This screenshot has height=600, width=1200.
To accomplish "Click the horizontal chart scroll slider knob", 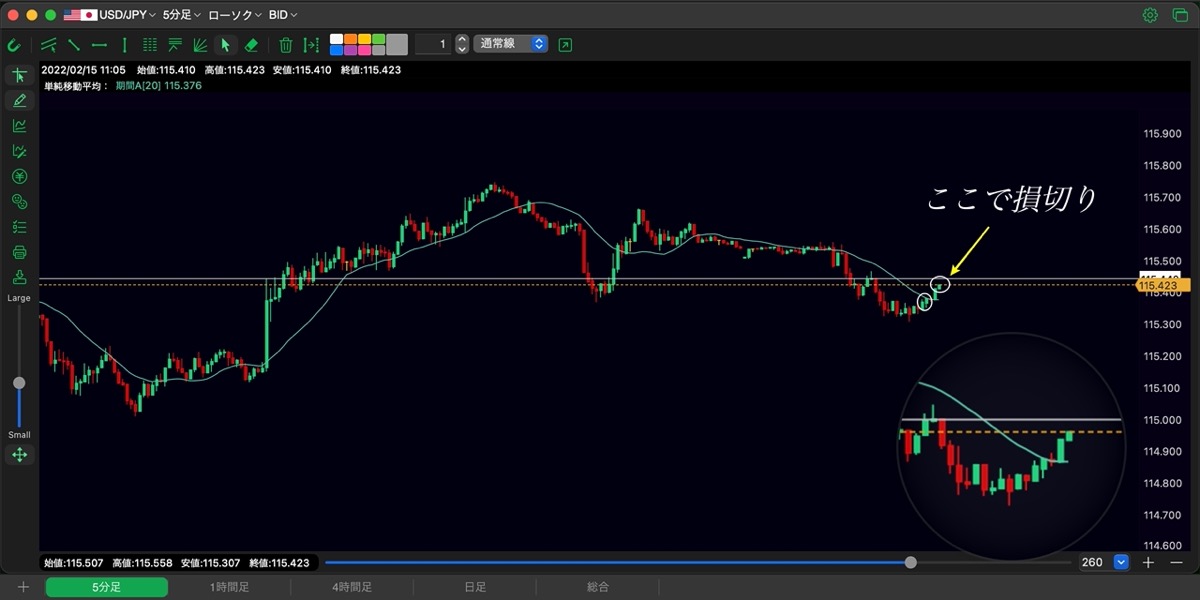I will point(911,562).
